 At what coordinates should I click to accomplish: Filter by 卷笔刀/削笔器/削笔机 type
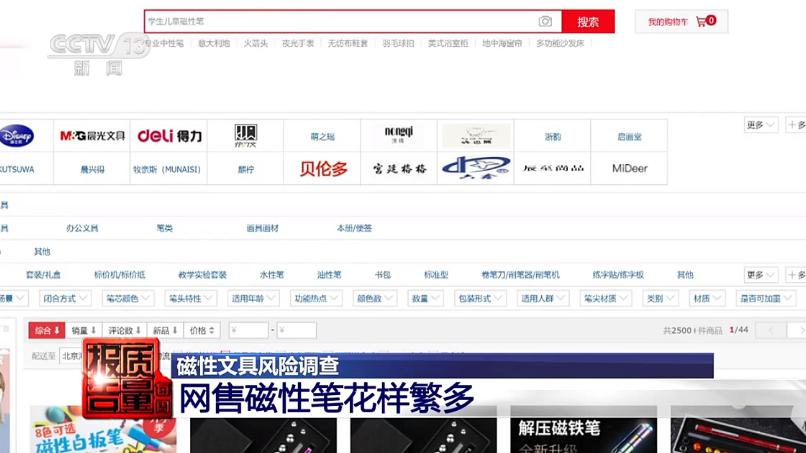(x=520, y=275)
